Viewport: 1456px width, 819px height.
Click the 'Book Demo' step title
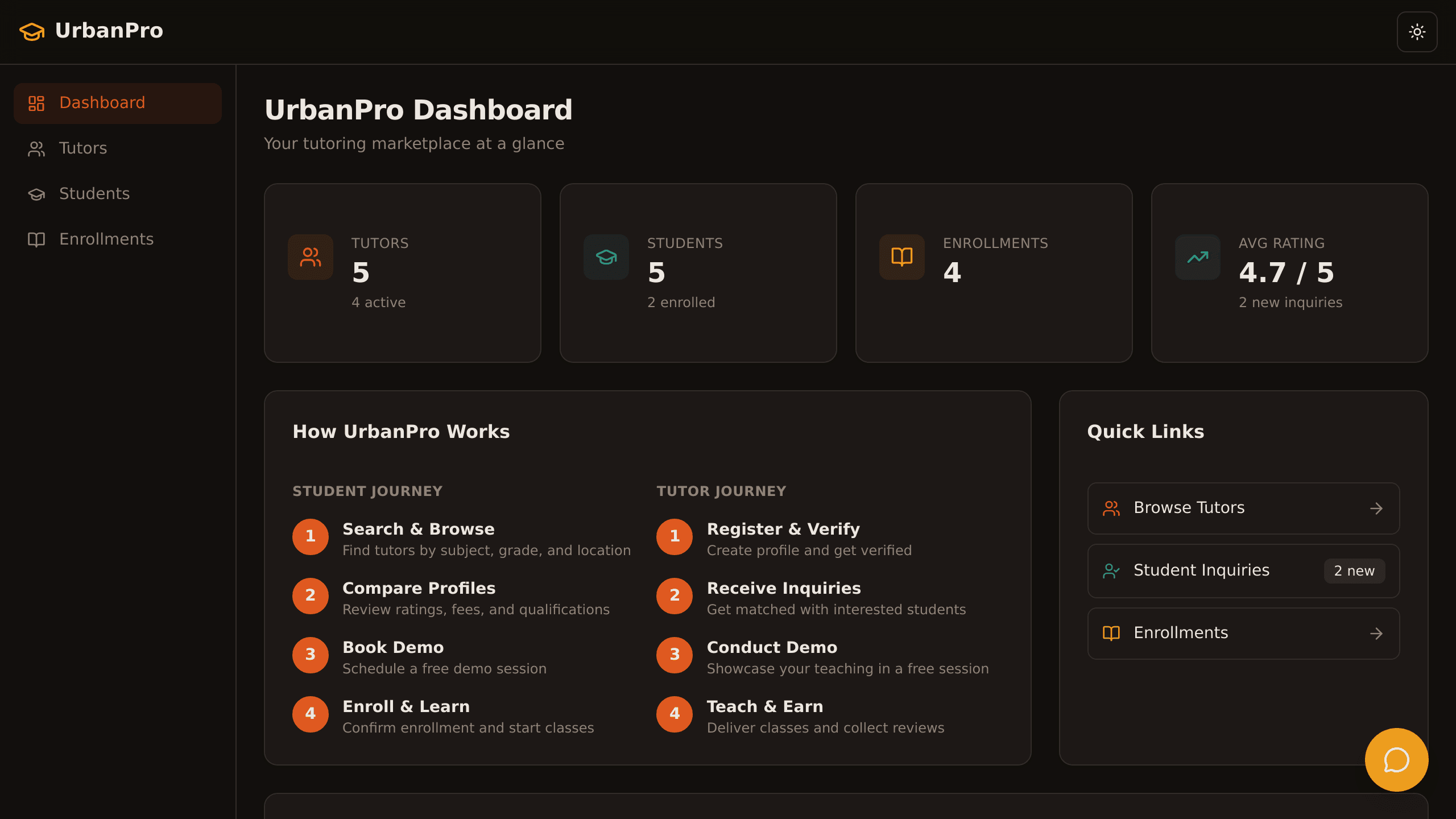(393, 647)
